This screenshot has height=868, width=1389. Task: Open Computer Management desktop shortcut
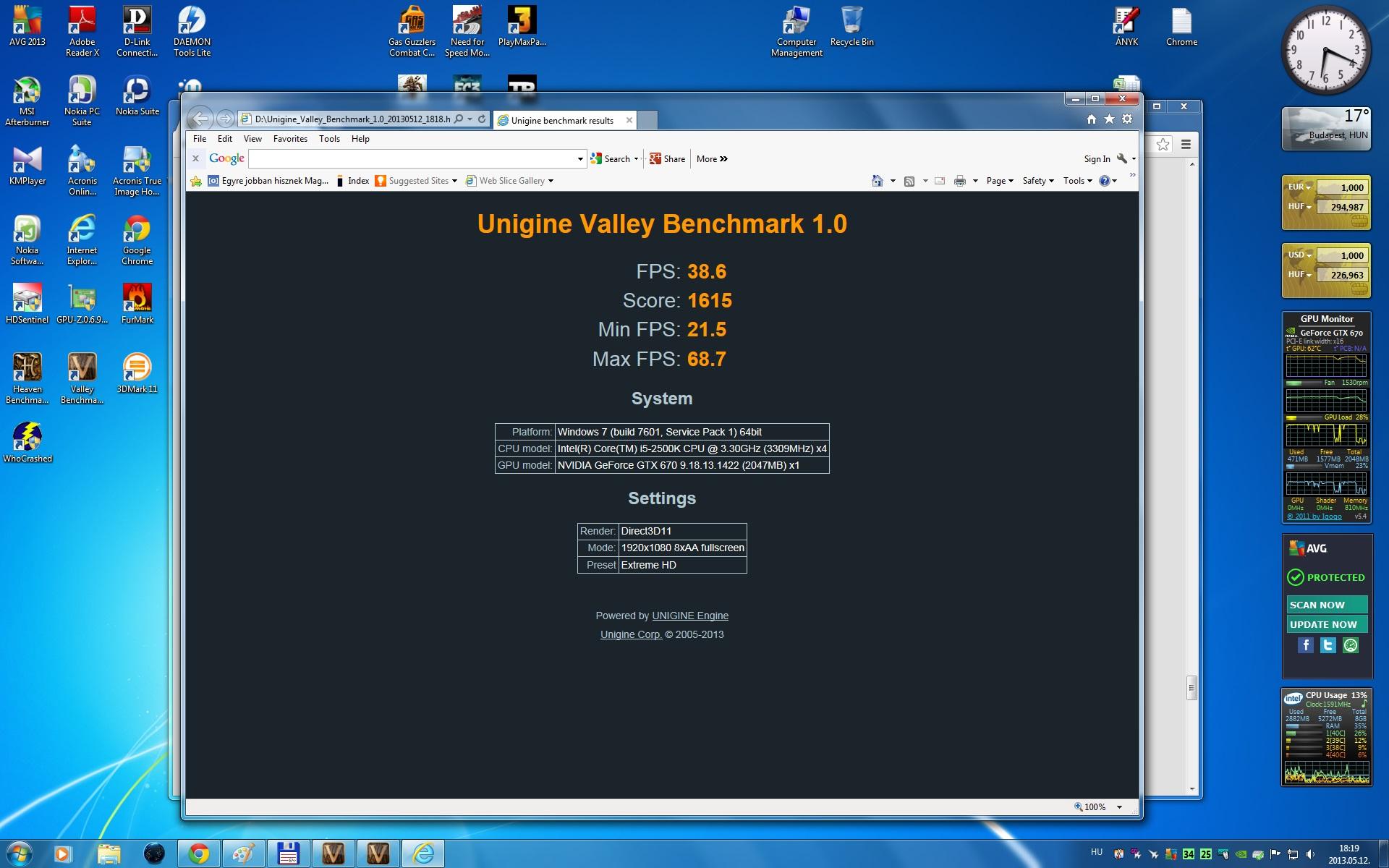tap(797, 31)
